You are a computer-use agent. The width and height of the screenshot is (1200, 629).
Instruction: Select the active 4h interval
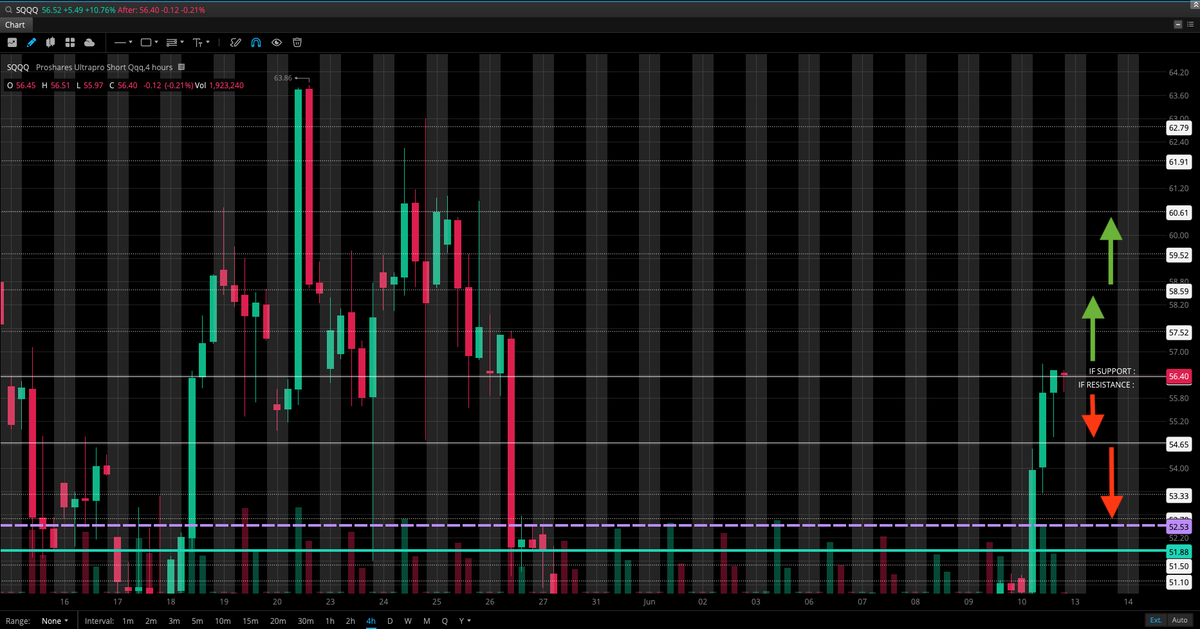coord(371,621)
